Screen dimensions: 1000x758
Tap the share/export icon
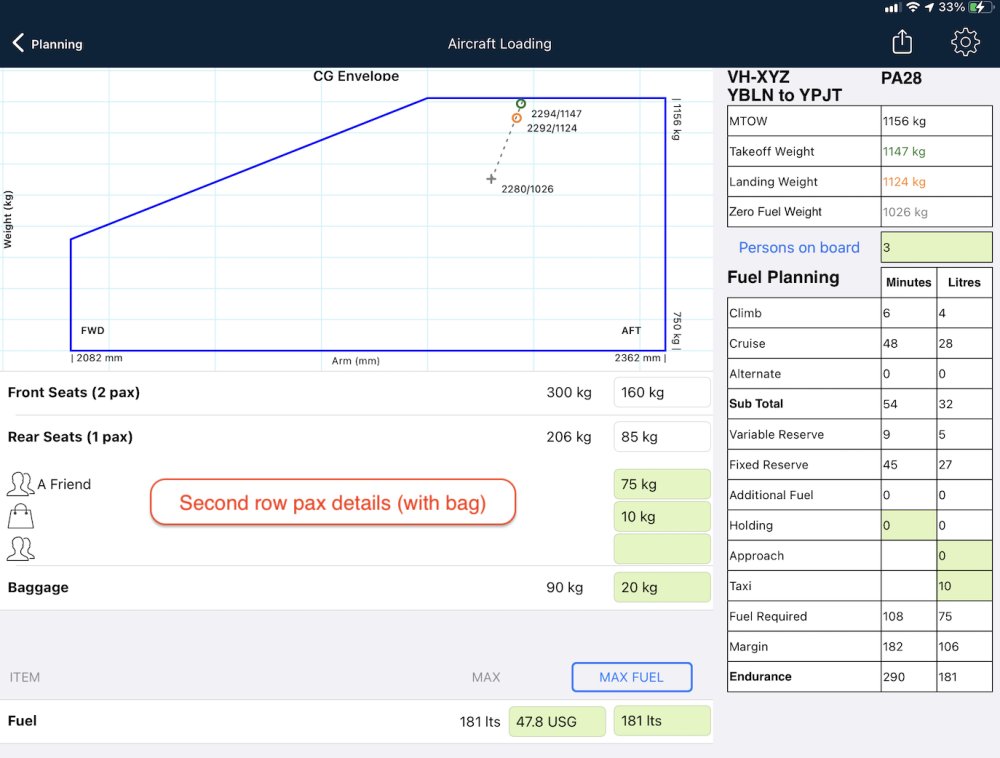(x=902, y=42)
